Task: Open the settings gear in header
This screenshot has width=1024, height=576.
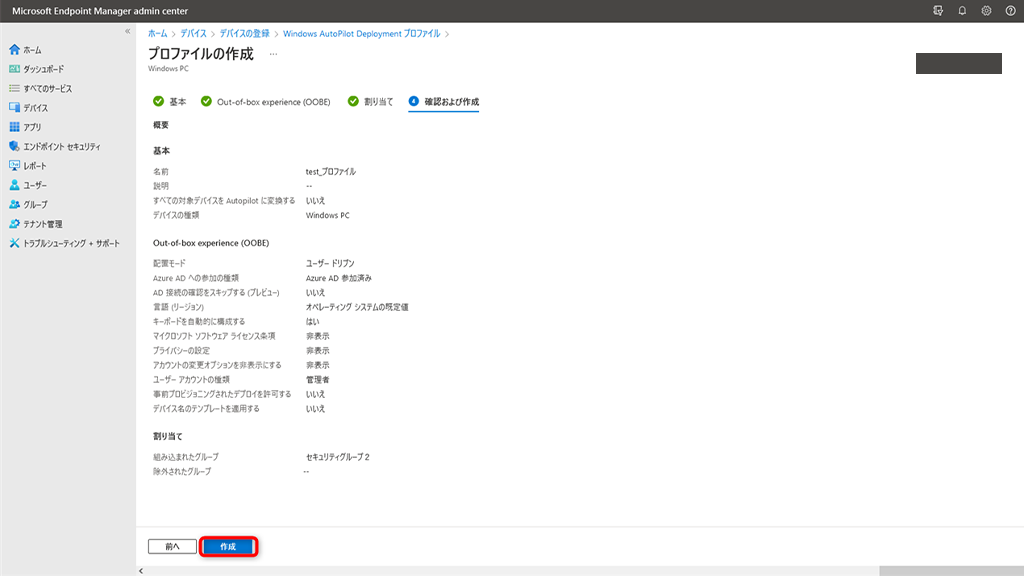Action: [x=986, y=10]
